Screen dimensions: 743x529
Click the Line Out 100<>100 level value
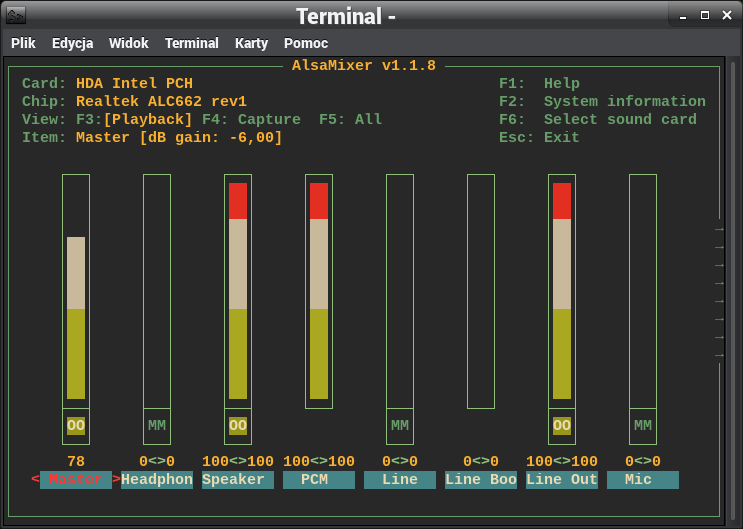click(x=562, y=461)
